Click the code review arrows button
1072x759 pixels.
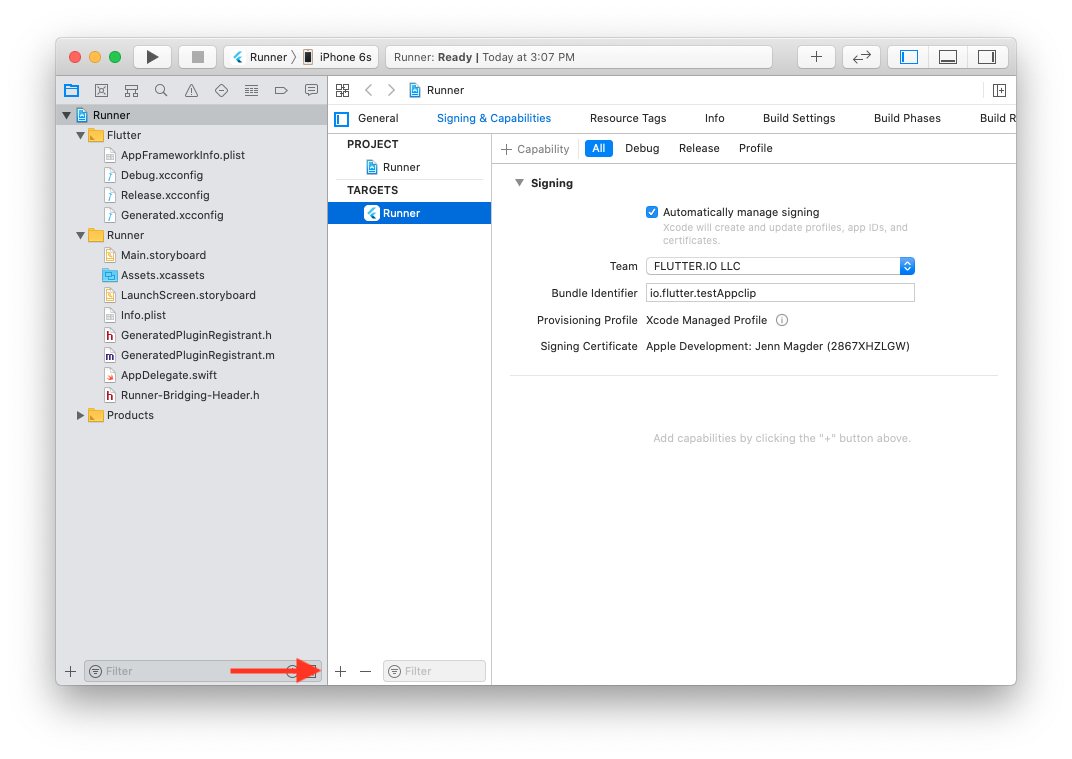click(x=861, y=57)
